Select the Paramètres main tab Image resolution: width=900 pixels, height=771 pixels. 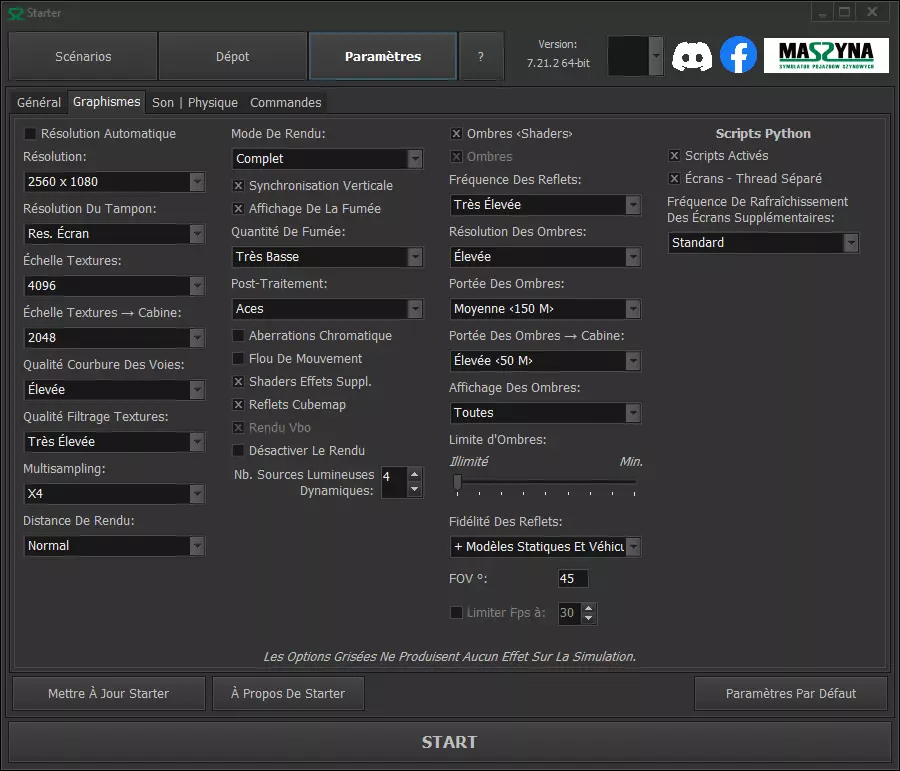click(383, 56)
